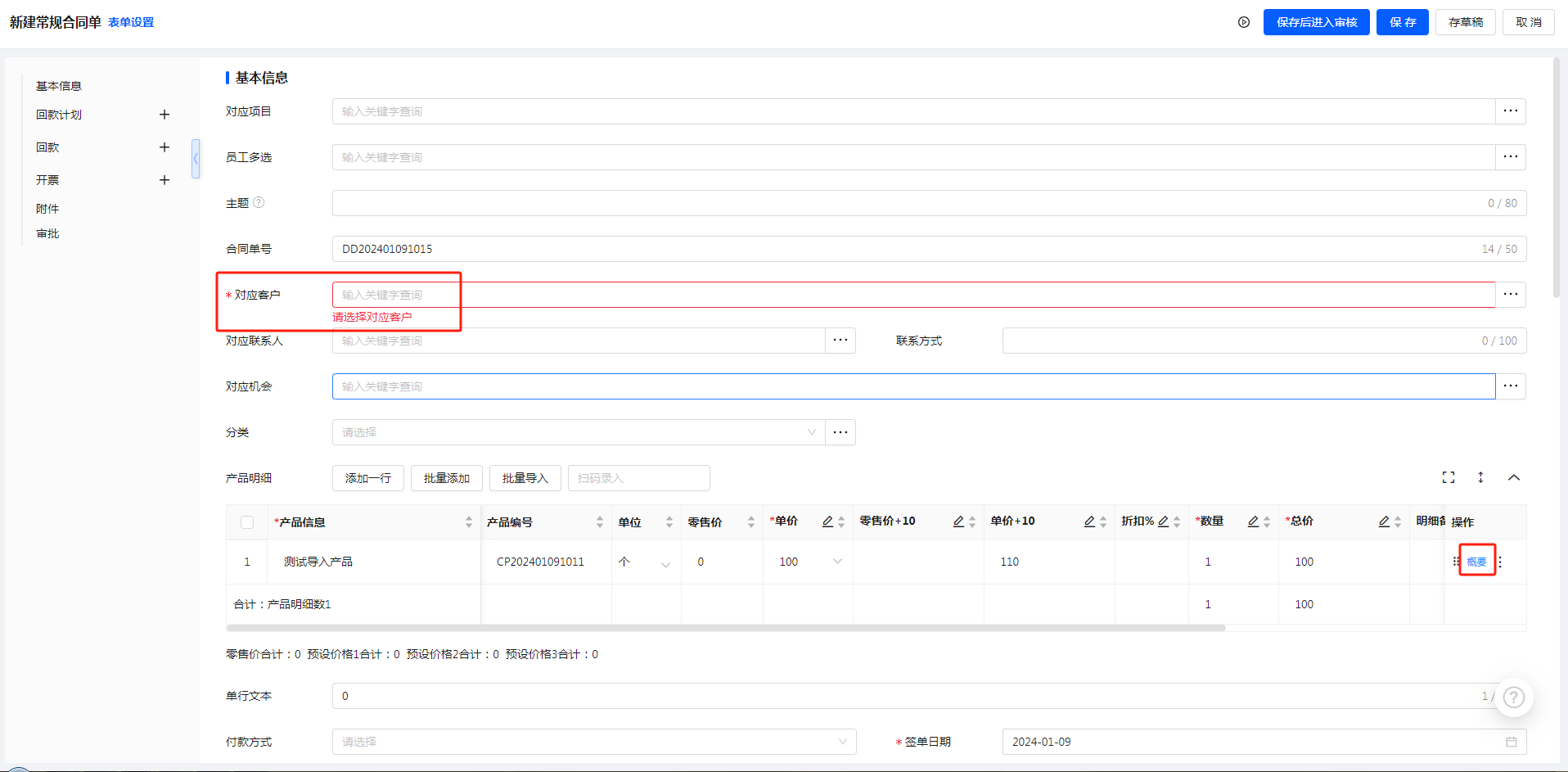Toggle row height icon of product table
Viewport: 1568px width, 772px height.
tap(1480, 477)
